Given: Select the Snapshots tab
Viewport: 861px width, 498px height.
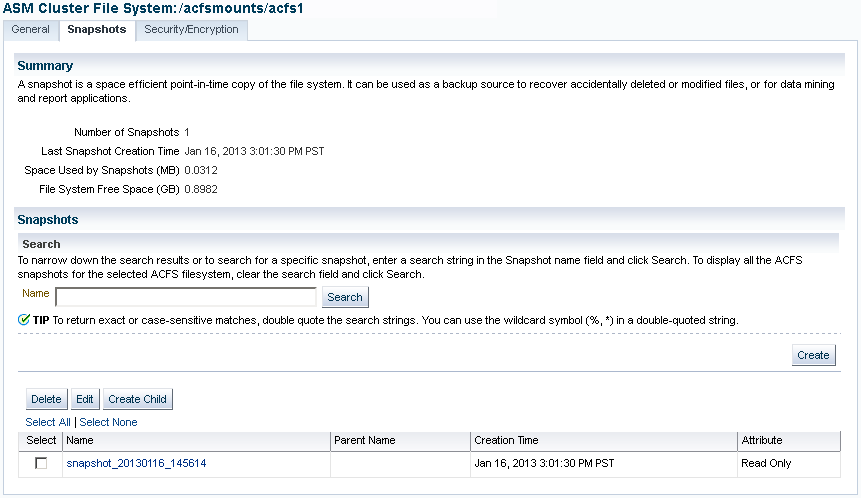Looking at the screenshot, I should click(97, 30).
